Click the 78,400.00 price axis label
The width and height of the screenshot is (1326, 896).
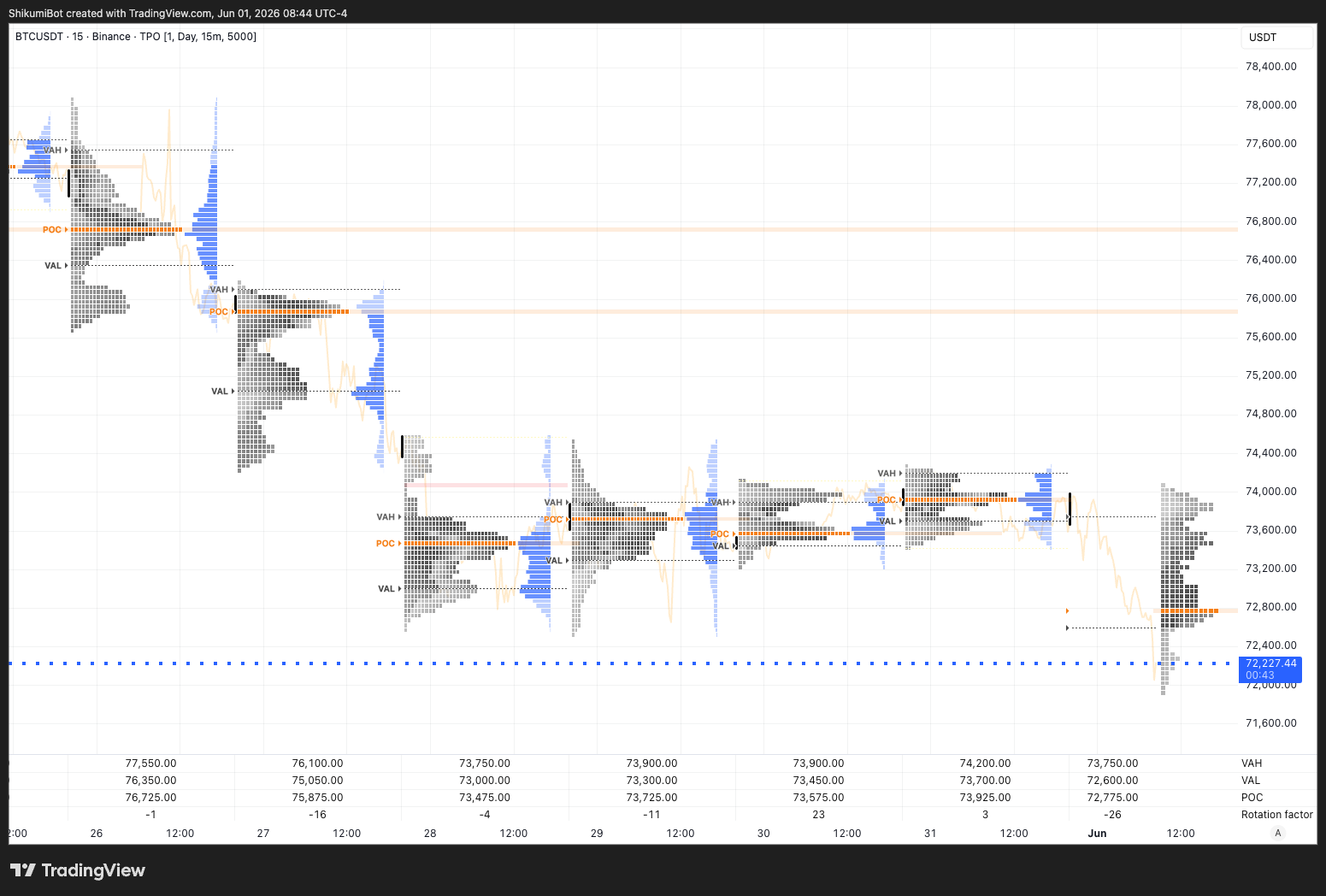click(x=1270, y=67)
